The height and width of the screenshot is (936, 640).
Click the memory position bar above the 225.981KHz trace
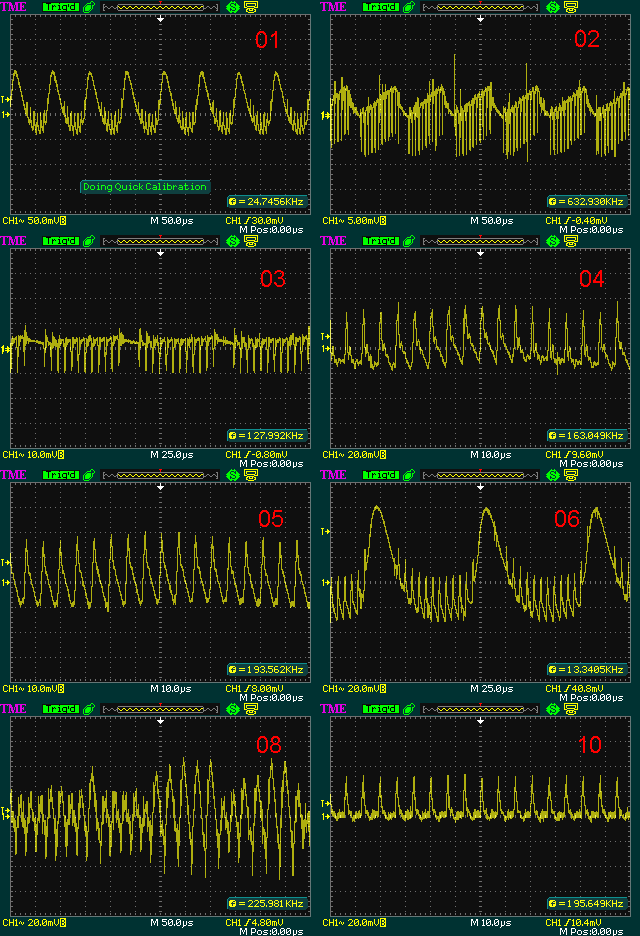161,709
